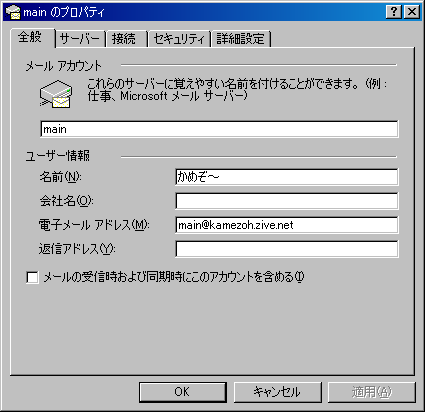The width and height of the screenshot is (425, 412).
Task: Click the 名前 field showing かめぞ～
Action: (x=287, y=177)
